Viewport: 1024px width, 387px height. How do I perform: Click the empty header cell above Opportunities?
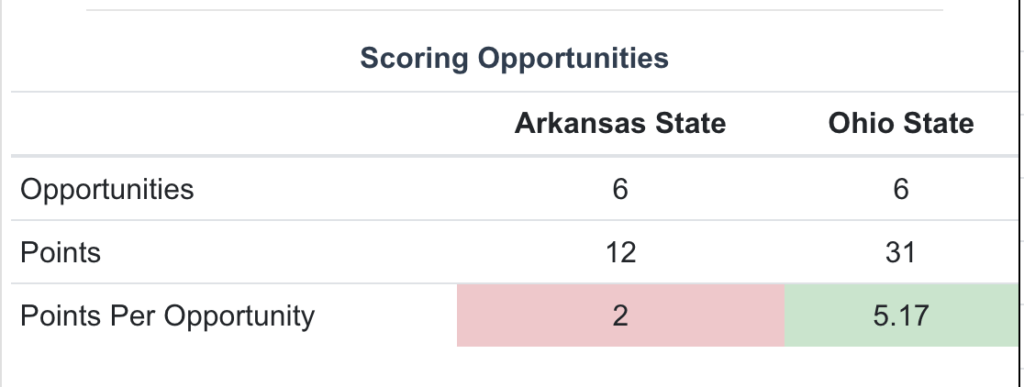(x=234, y=123)
